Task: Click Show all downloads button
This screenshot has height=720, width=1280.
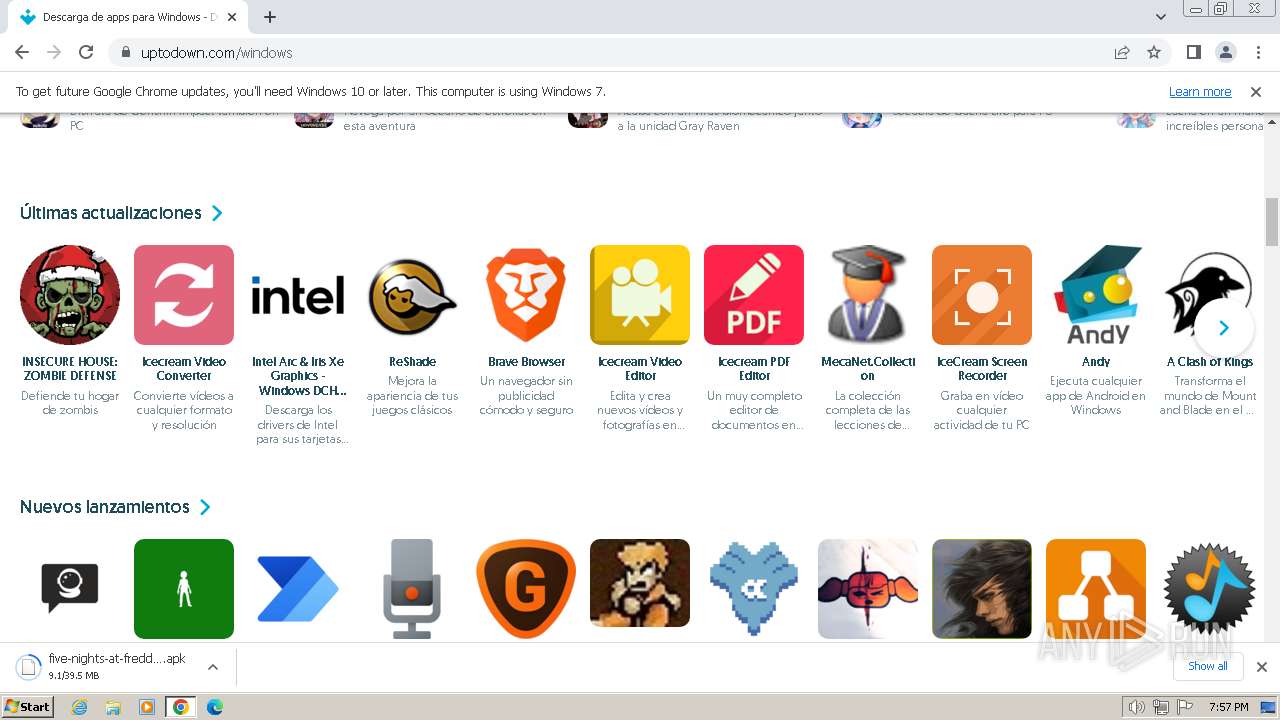Action: pyautogui.click(x=1208, y=666)
